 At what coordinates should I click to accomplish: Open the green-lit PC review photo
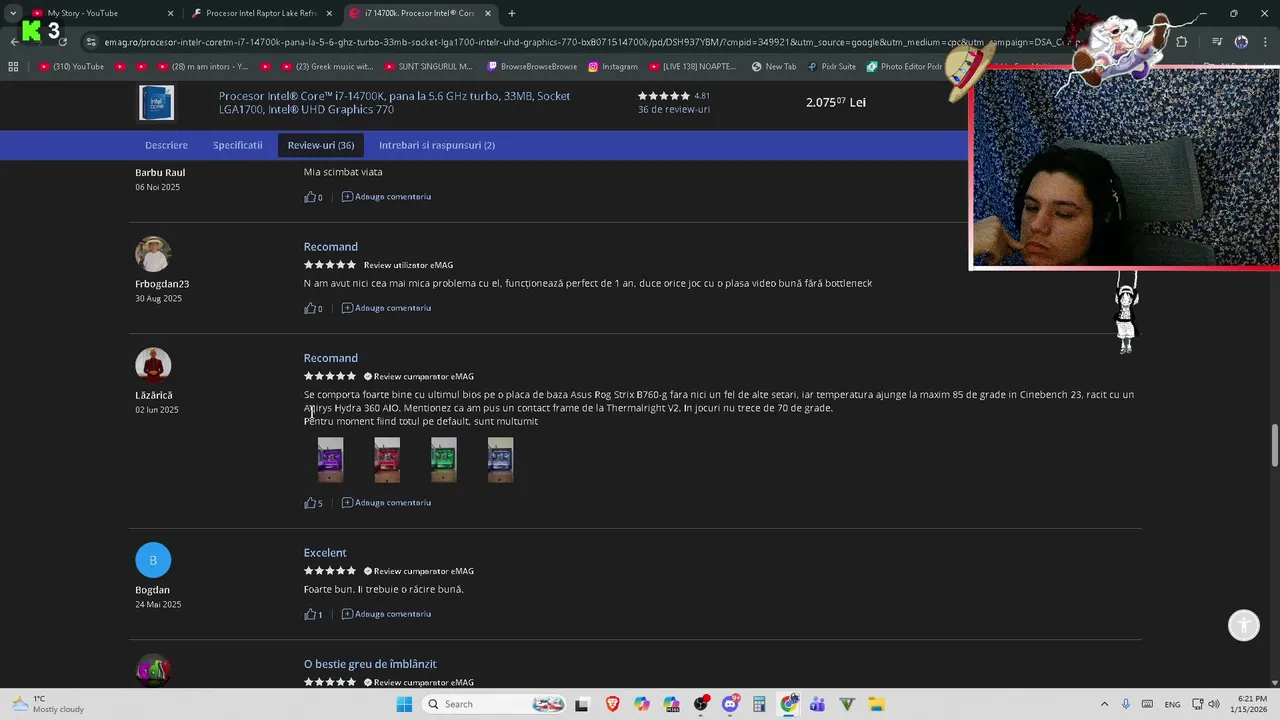(x=444, y=460)
